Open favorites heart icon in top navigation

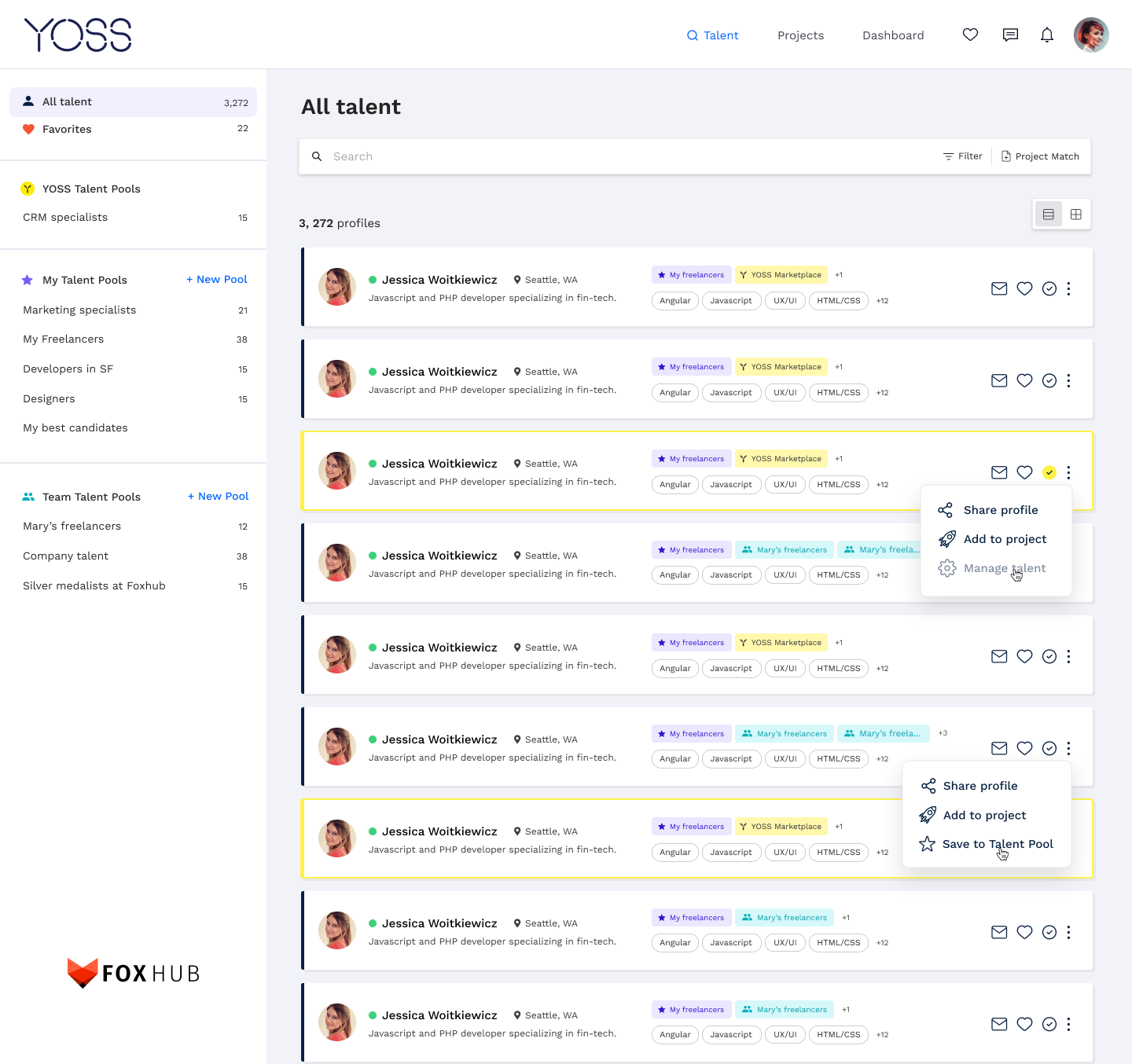970,35
